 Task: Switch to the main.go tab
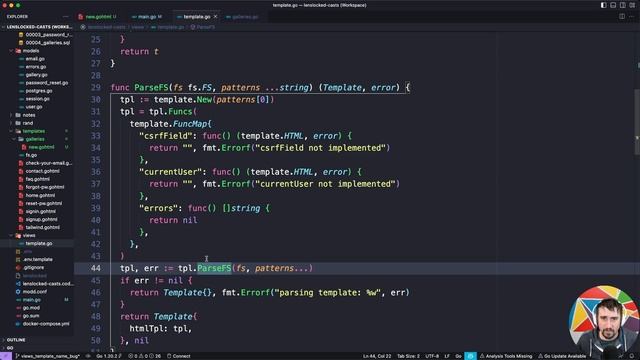[147, 17]
